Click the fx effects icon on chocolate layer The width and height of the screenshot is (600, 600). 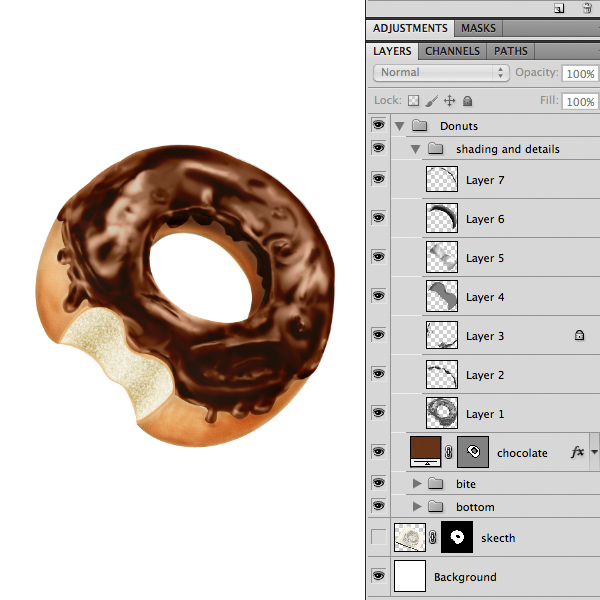(578, 452)
